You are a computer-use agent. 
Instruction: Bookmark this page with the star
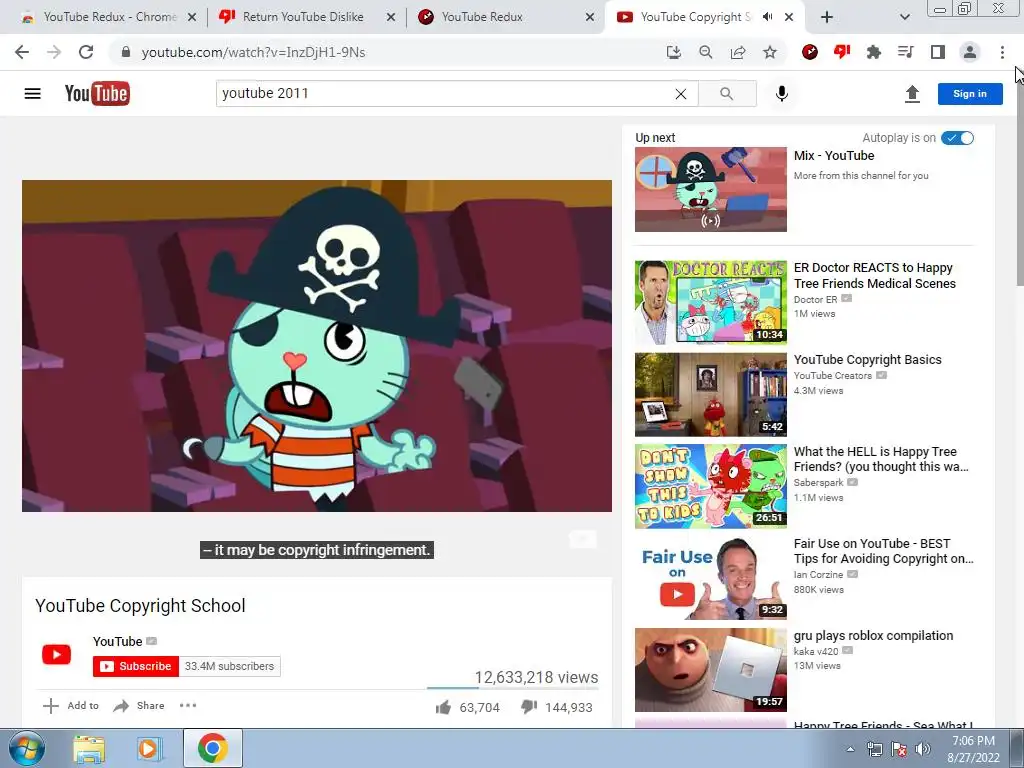pyautogui.click(x=770, y=52)
